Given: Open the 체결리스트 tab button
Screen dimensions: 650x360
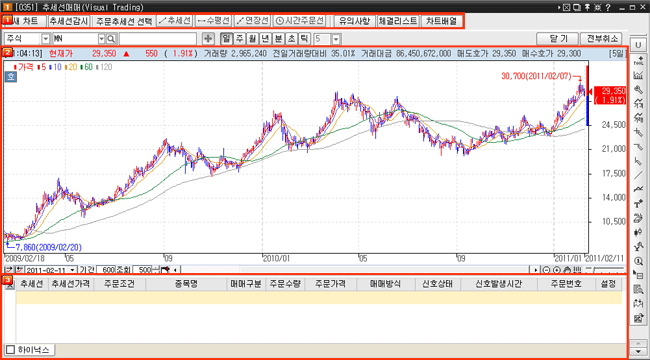Looking at the screenshot, I should 398,21.
